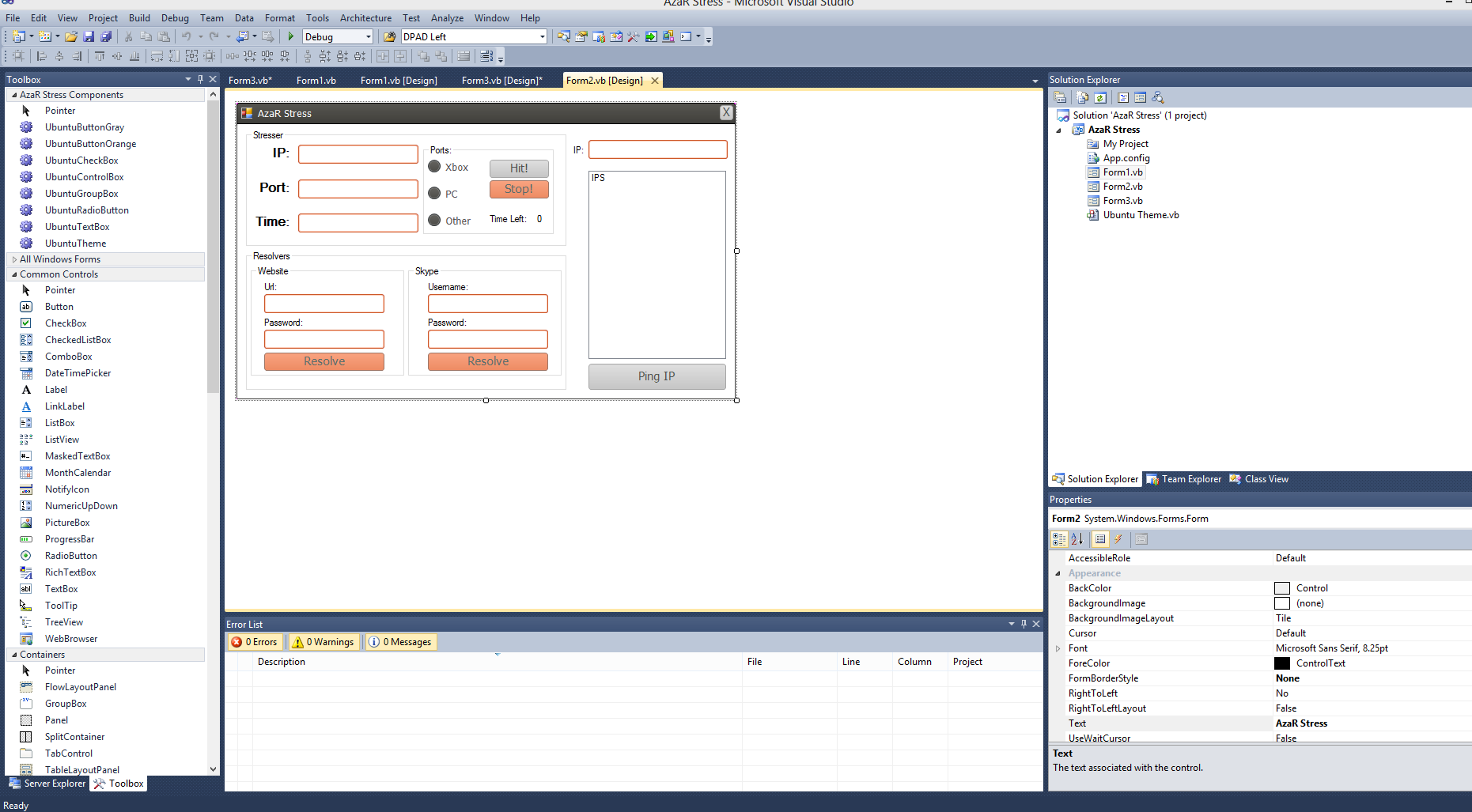Close the AzaR Stress form with X

pos(726,113)
